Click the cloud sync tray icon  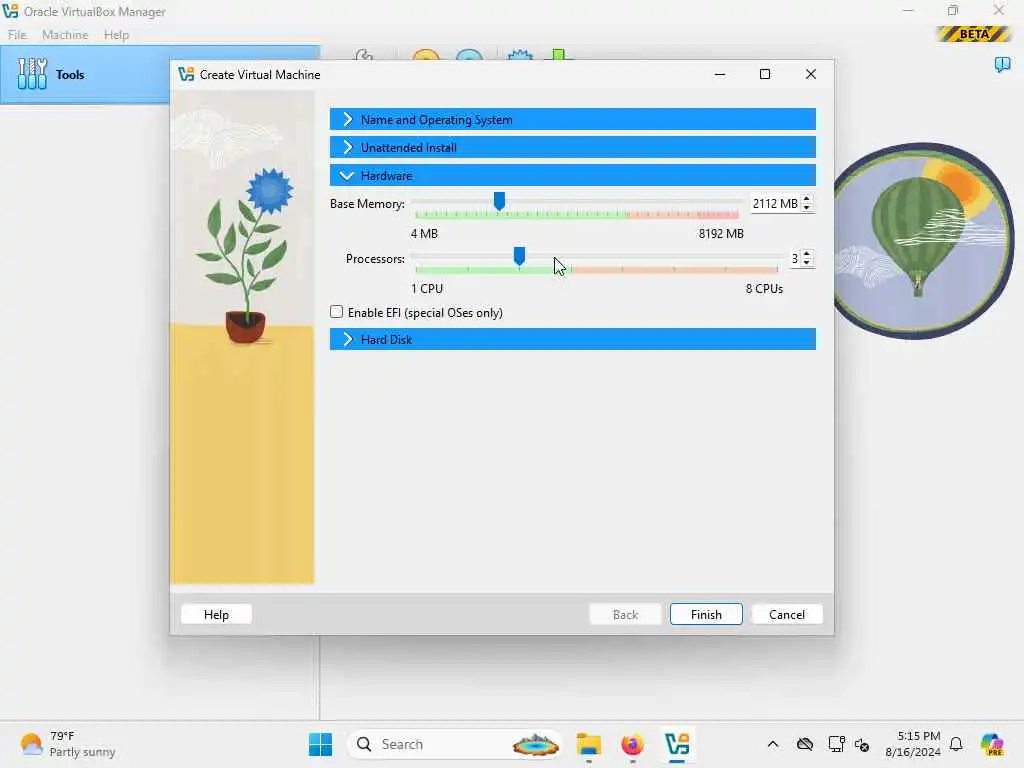pyautogui.click(x=805, y=744)
